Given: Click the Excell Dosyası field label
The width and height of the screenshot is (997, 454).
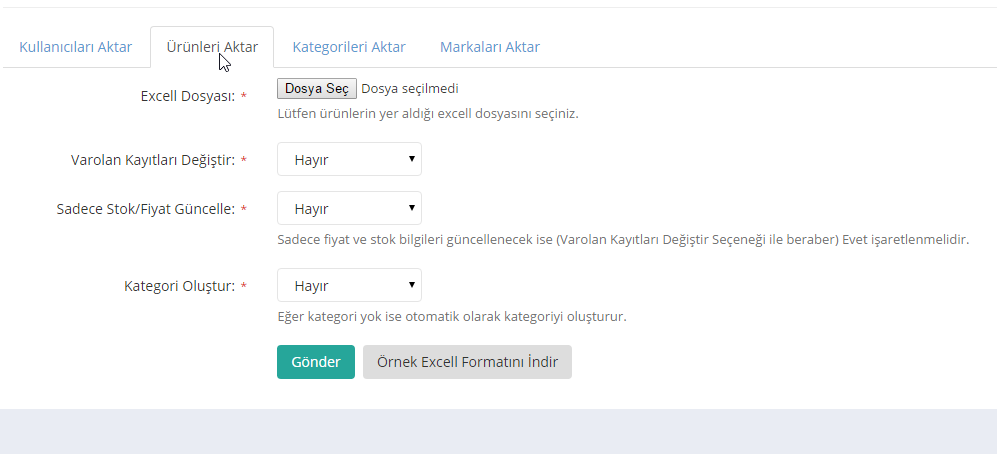Looking at the screenshot, I should tap(187, 96).
